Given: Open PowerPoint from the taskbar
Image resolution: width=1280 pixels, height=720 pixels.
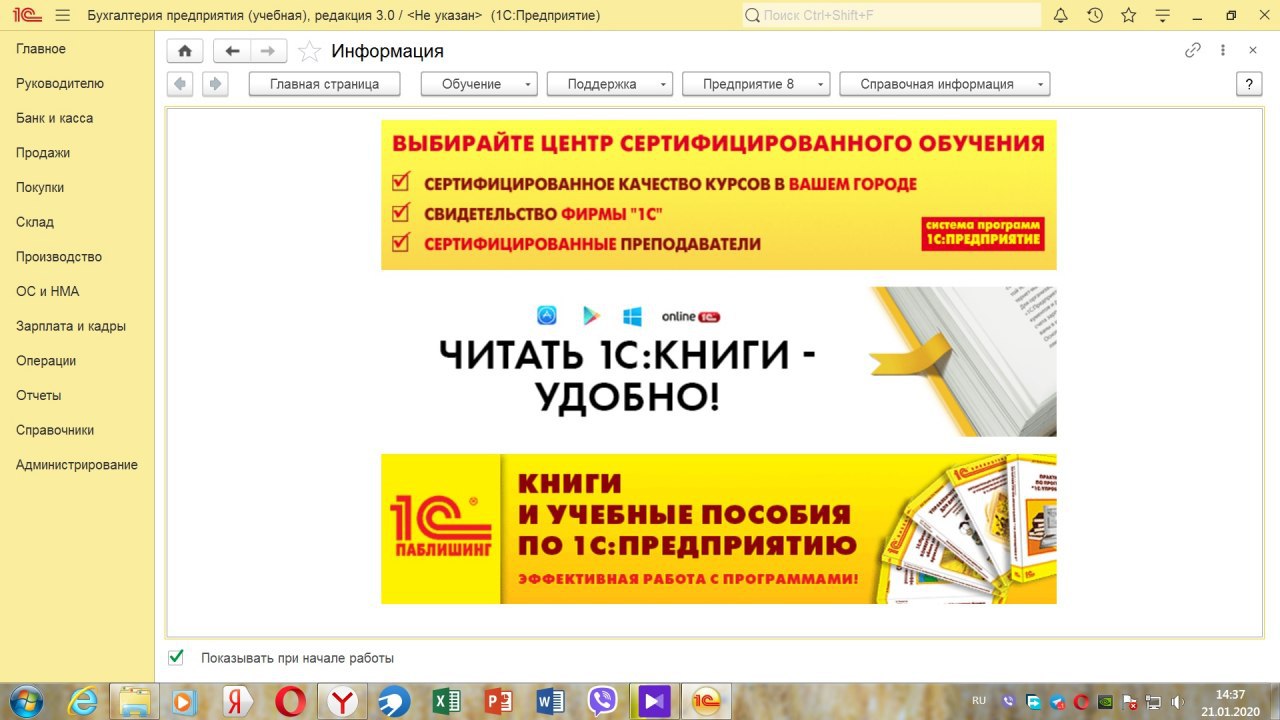Looking at the screenshot, I should pyautogui.click(x=498, y=701).
